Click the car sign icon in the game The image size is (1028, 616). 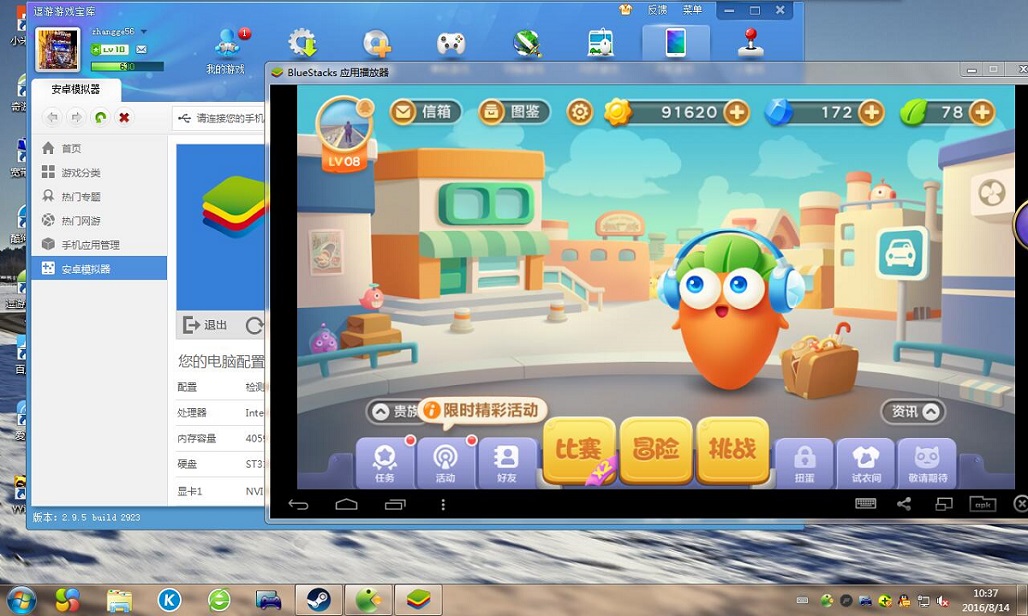(901, 253)
